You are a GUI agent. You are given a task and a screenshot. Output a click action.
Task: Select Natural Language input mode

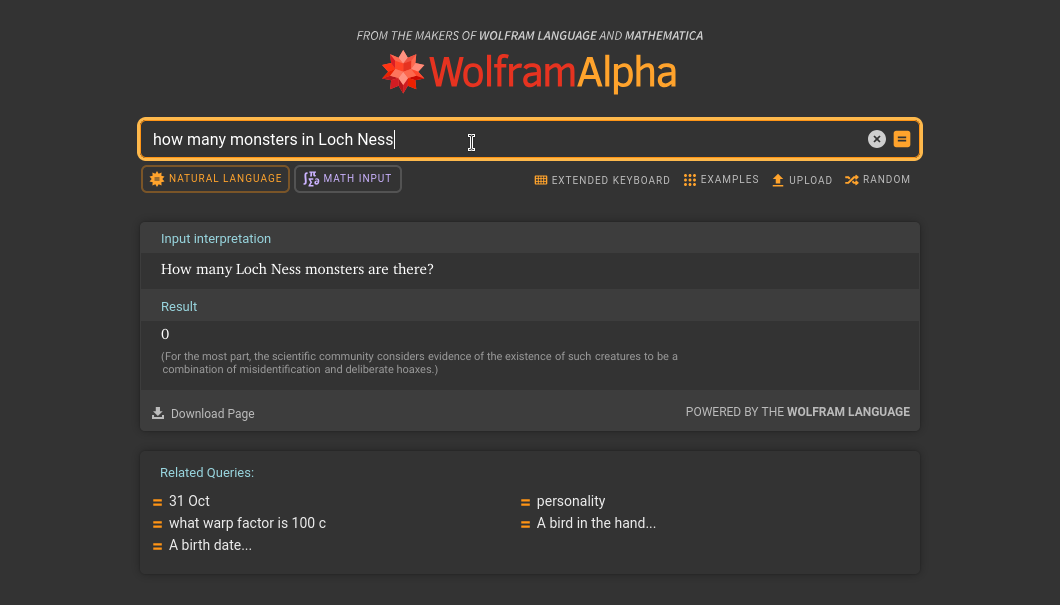(x=216, y=178)
